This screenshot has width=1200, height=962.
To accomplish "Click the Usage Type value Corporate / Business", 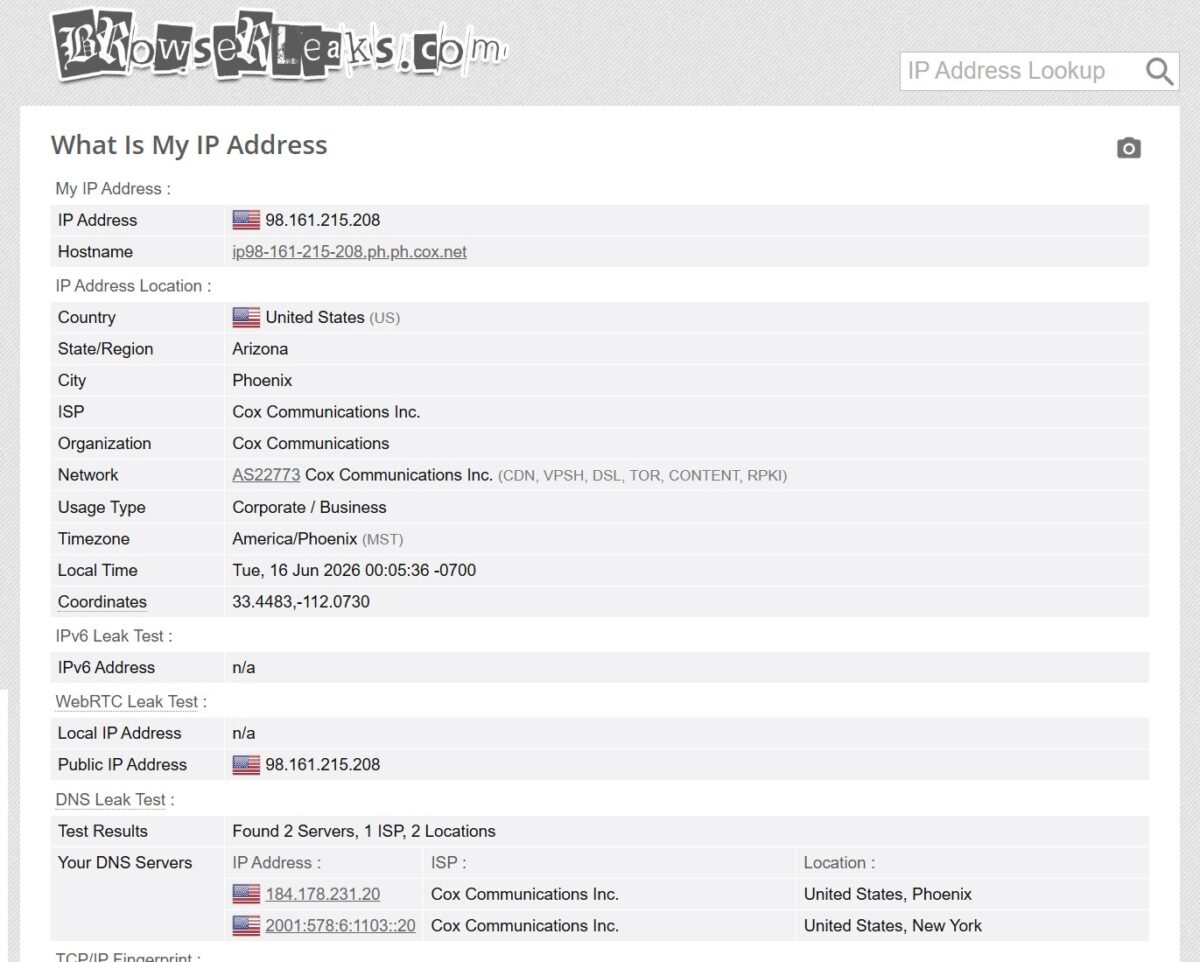I will pyautogui.click(x=309, y=507).
